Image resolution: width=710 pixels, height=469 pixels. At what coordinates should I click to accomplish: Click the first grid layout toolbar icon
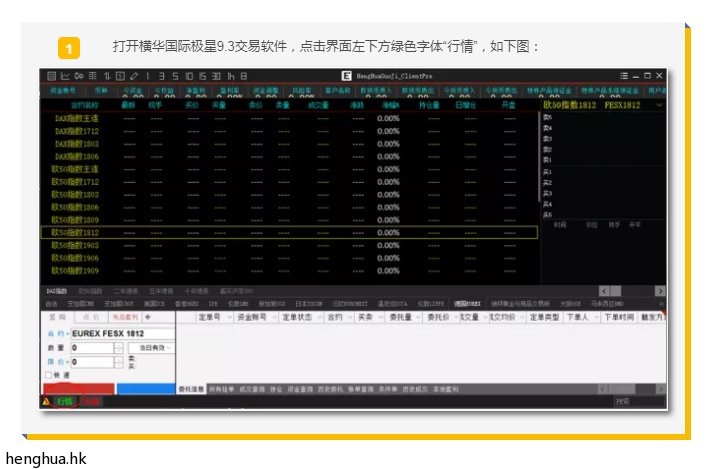(x=51, y=76)
